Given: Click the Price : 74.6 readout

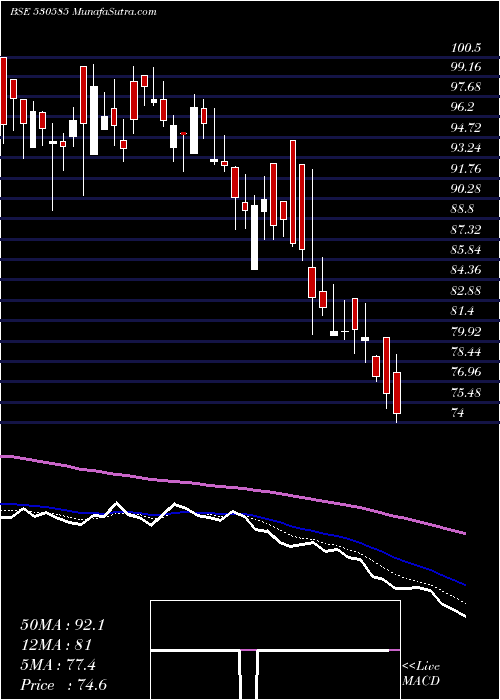Looking at the screenshot, I should pos(63,686).
